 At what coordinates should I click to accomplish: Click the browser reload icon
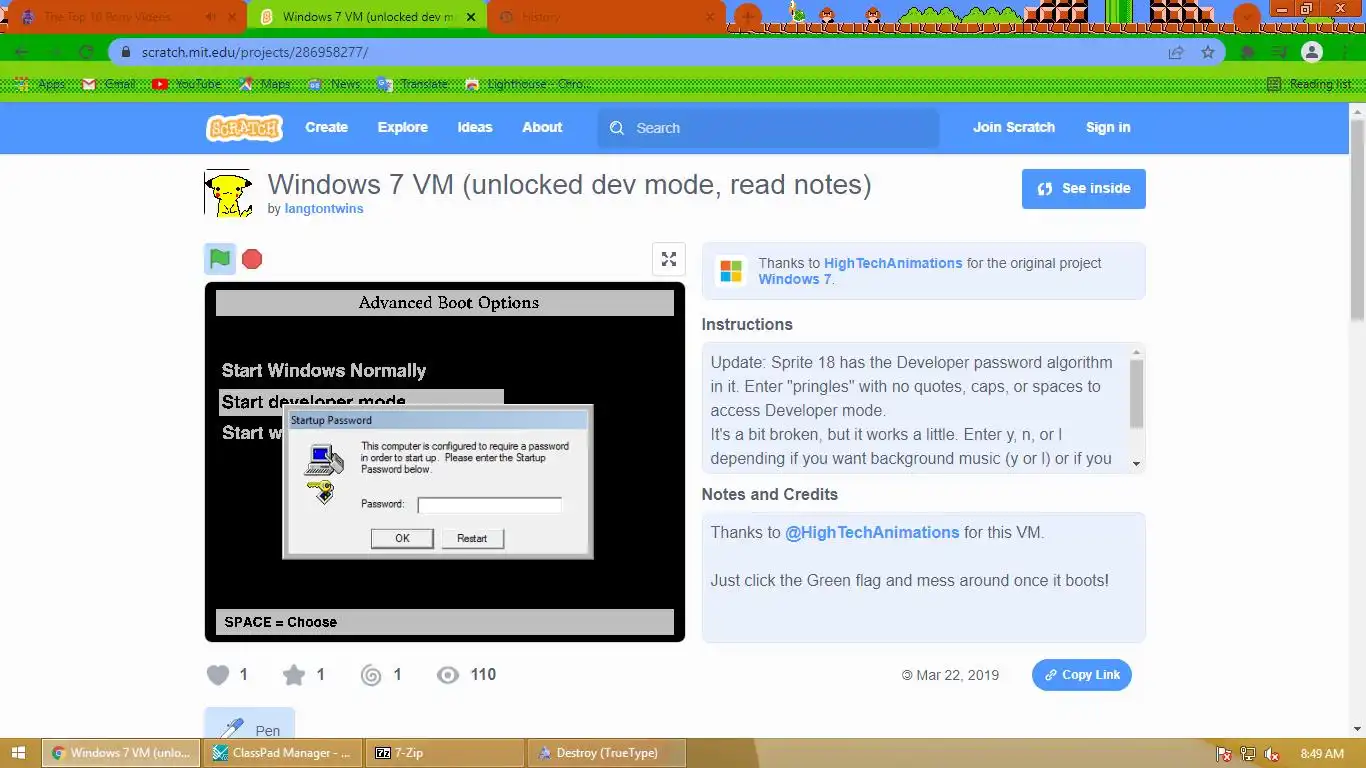(x=86, y=52)
